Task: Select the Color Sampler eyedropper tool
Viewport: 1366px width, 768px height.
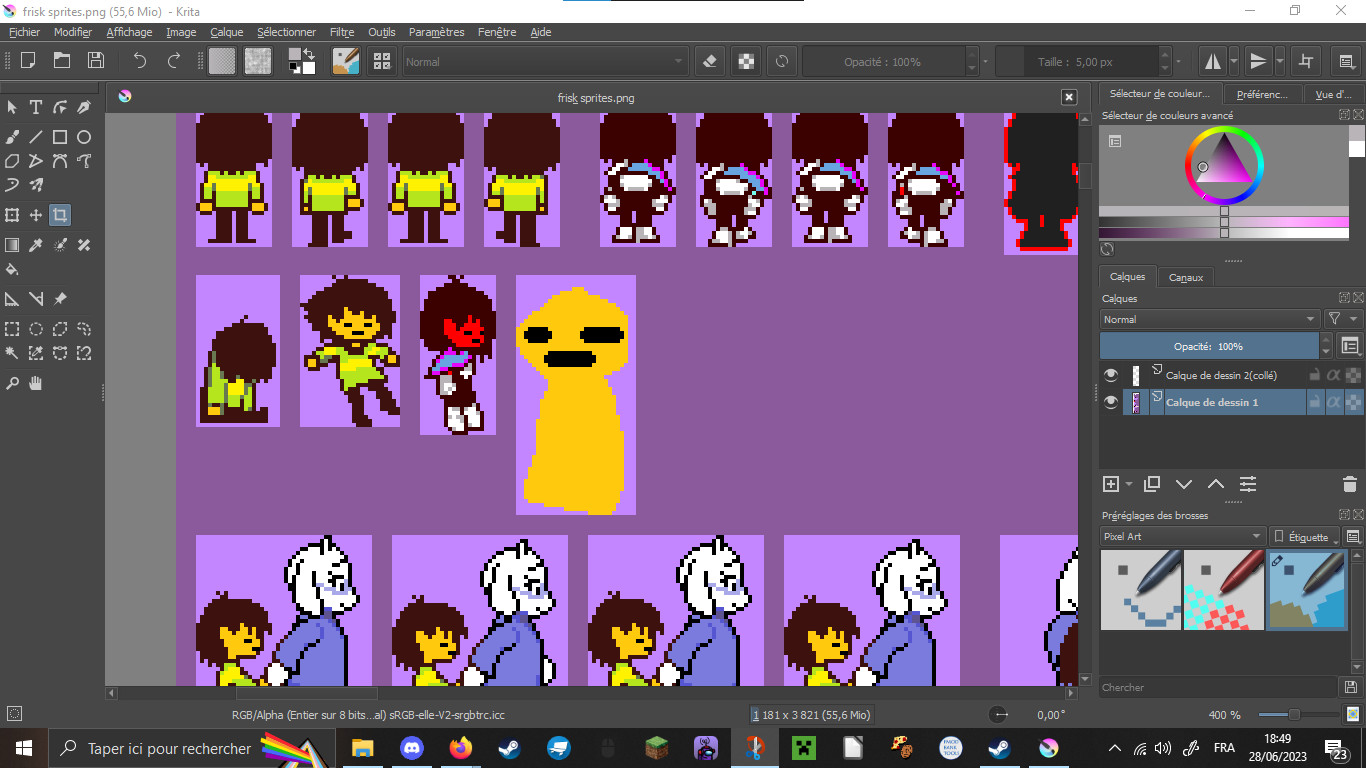Action: (36, 245)
